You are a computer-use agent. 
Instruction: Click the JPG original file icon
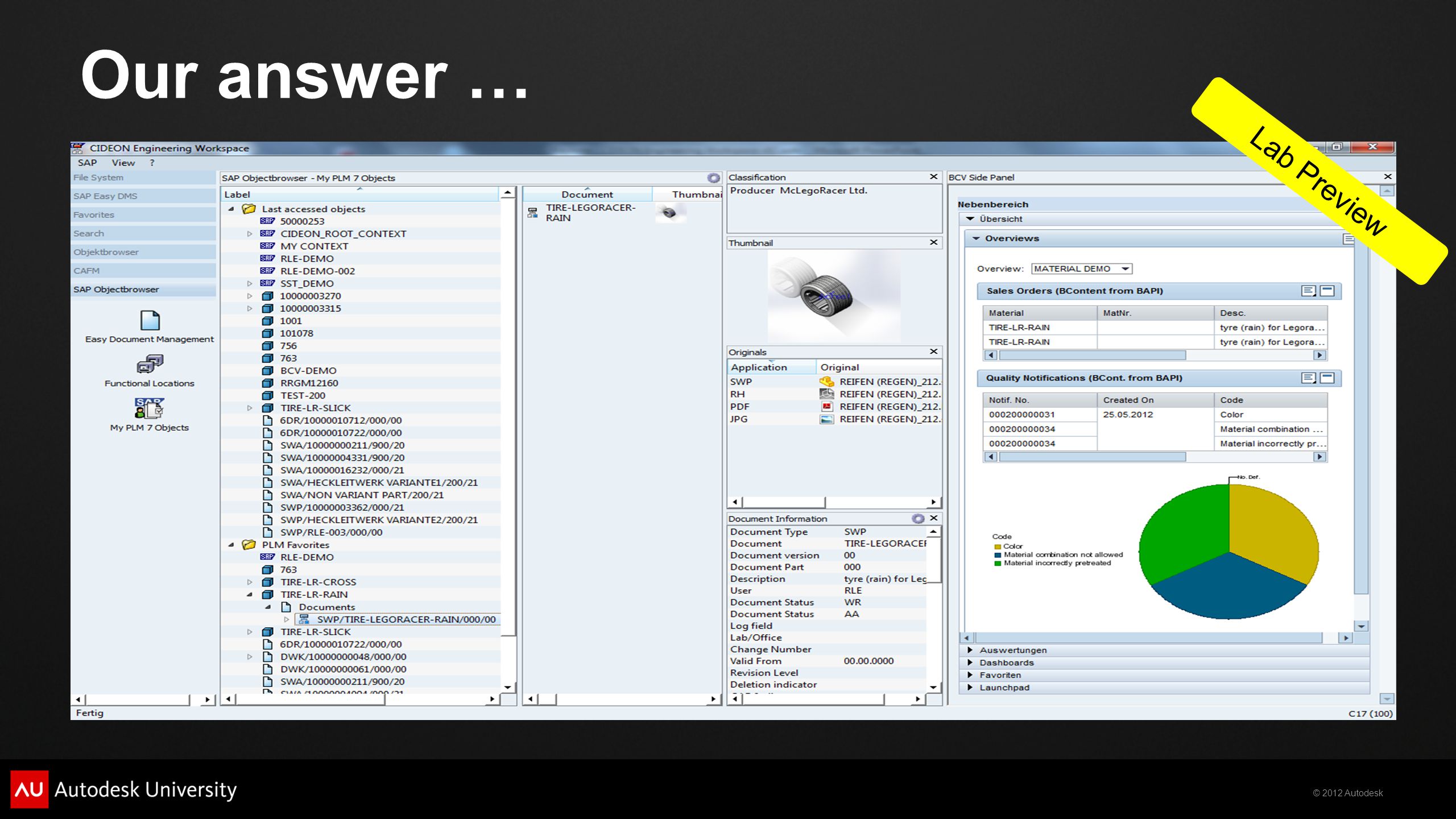826,419
